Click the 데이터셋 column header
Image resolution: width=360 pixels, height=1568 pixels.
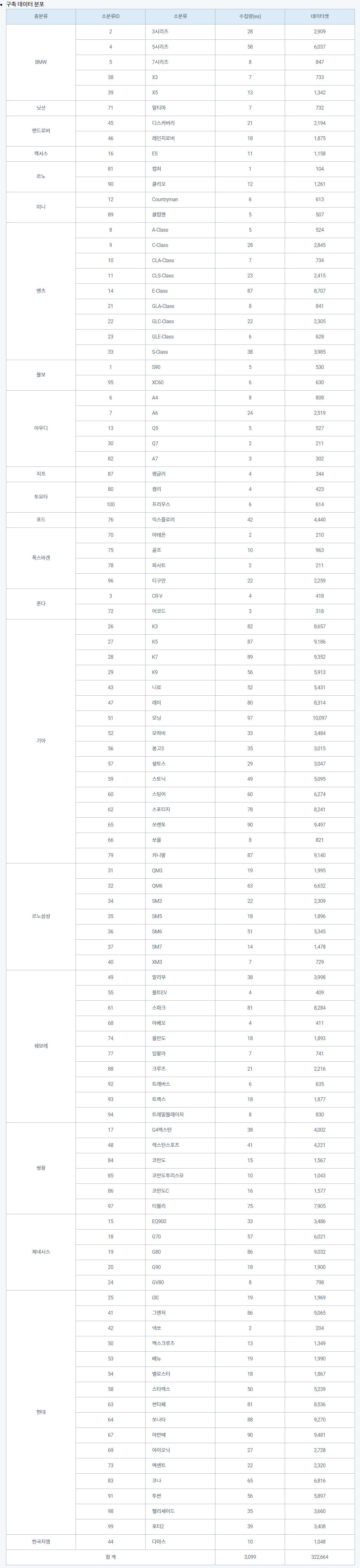tap(319, 17)
